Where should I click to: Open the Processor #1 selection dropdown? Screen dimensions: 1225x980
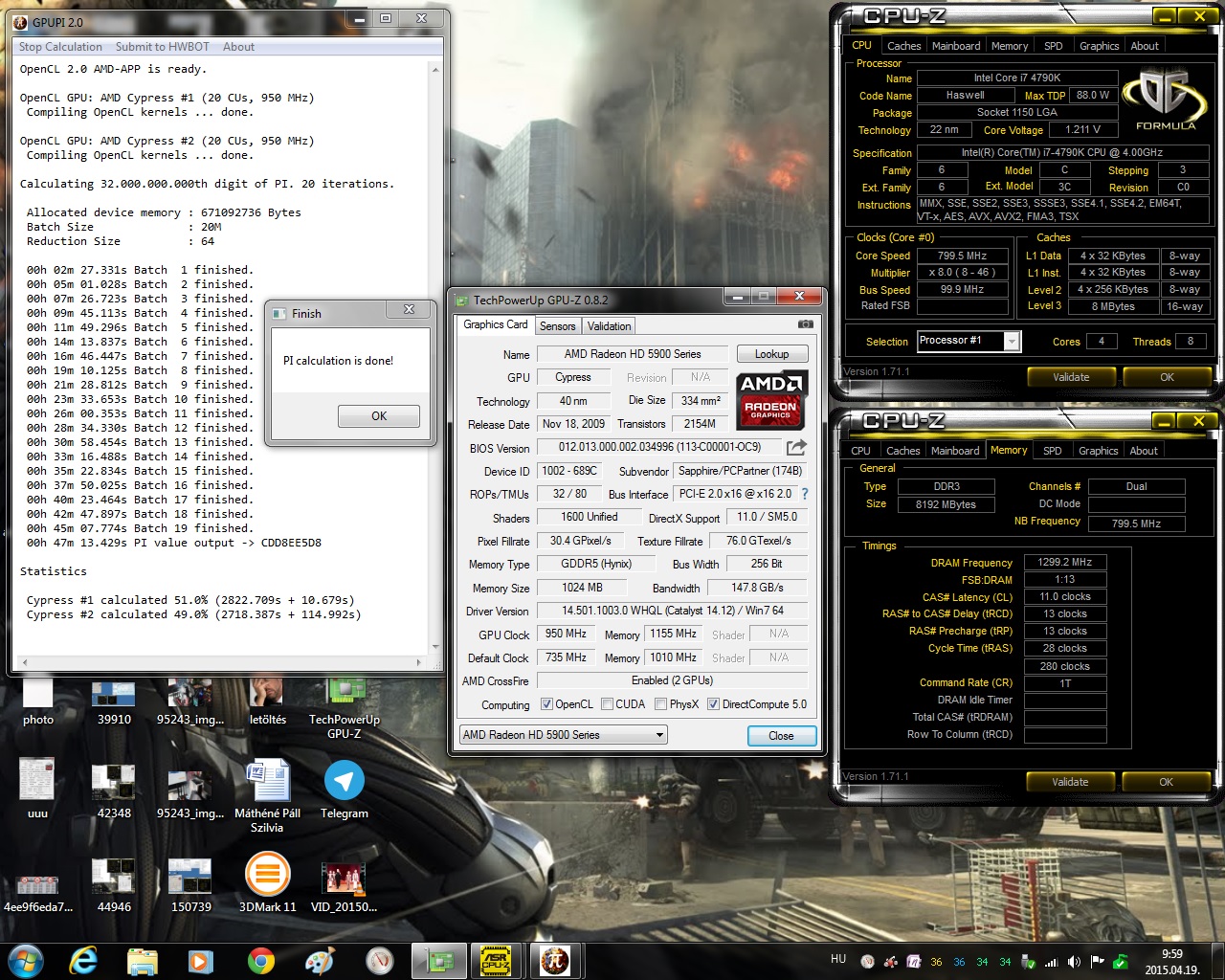pos(969,341)
